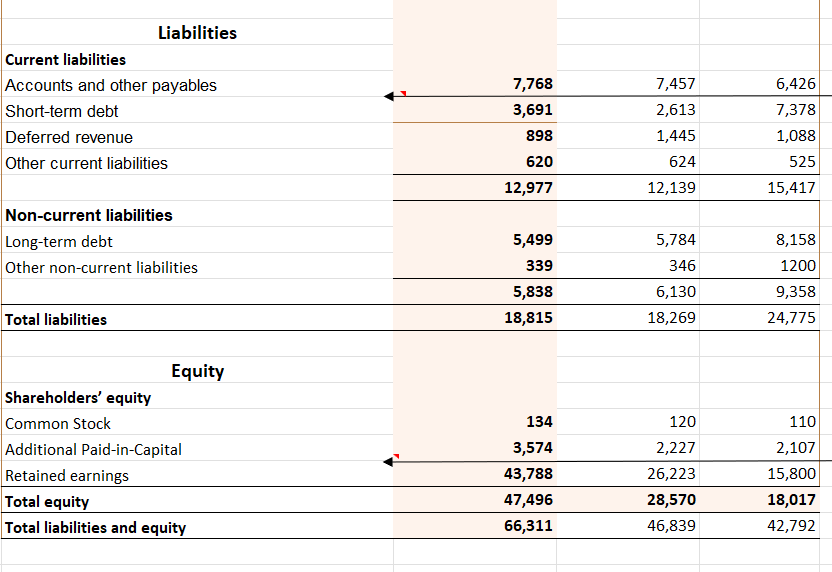The image size is (832, 572).
Task: Select the Deferred revenue label
Action: click(x=69, y=137)
